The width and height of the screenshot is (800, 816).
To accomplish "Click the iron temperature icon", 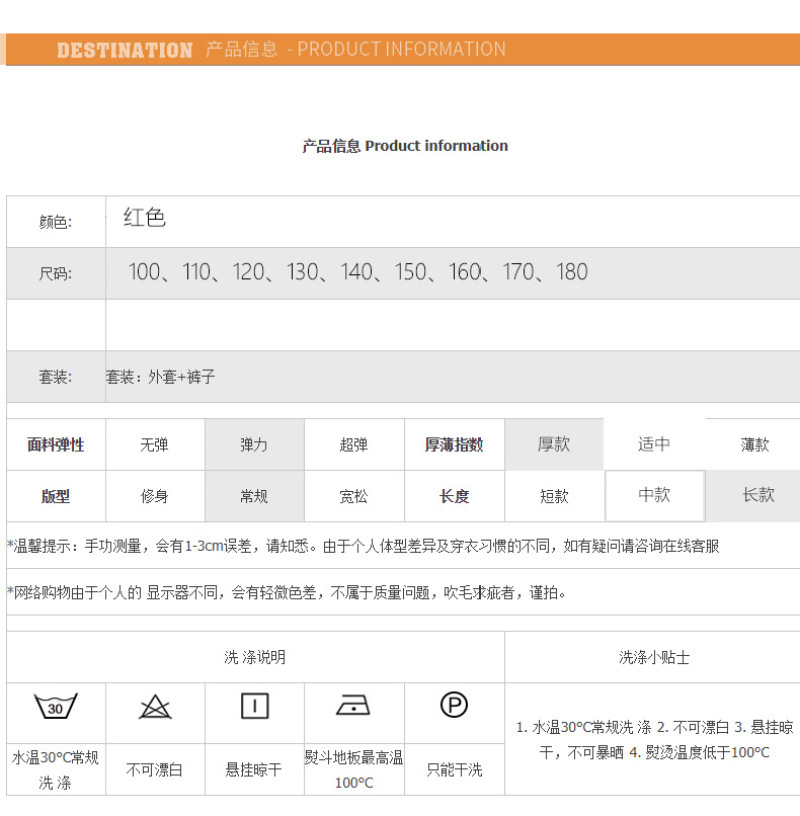I will click(x=354, y=706).
